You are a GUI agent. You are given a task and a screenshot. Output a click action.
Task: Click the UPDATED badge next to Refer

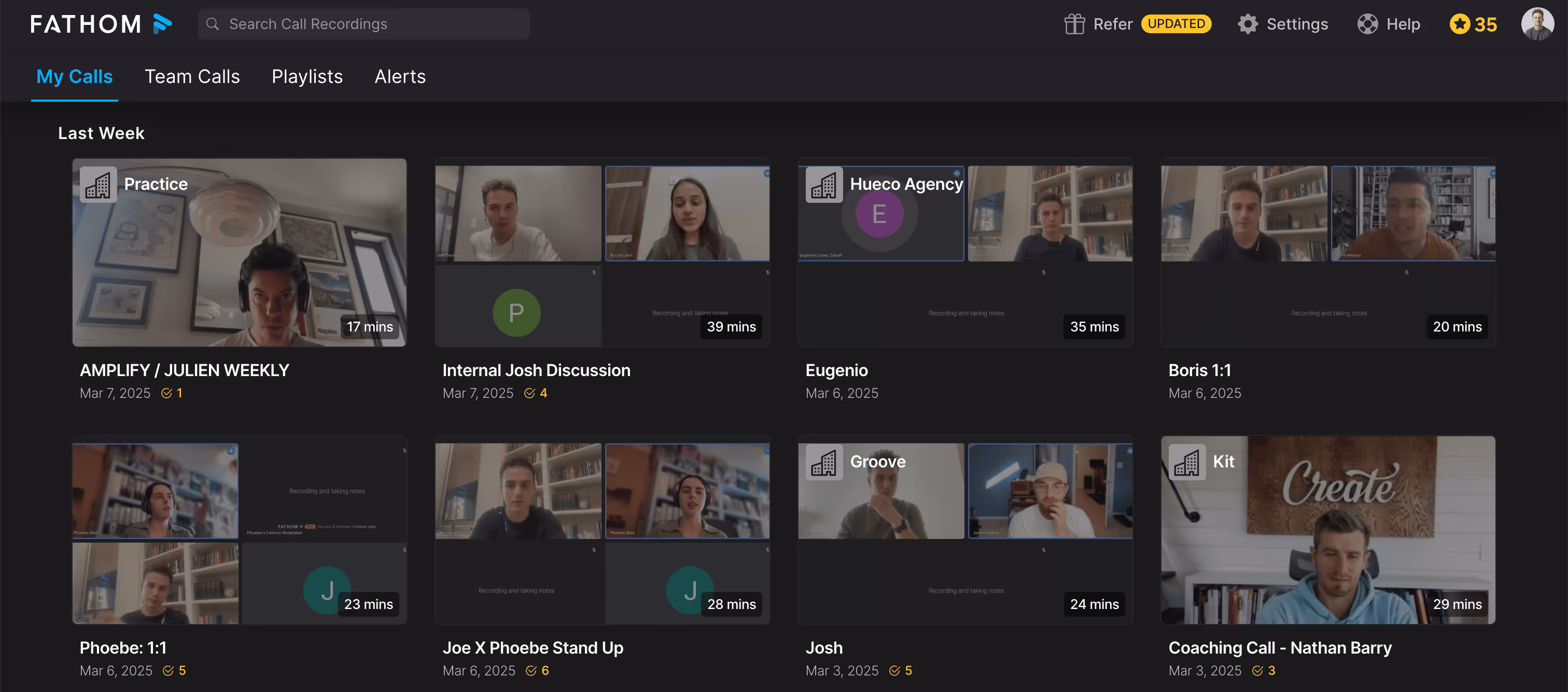coord(1175,24)
